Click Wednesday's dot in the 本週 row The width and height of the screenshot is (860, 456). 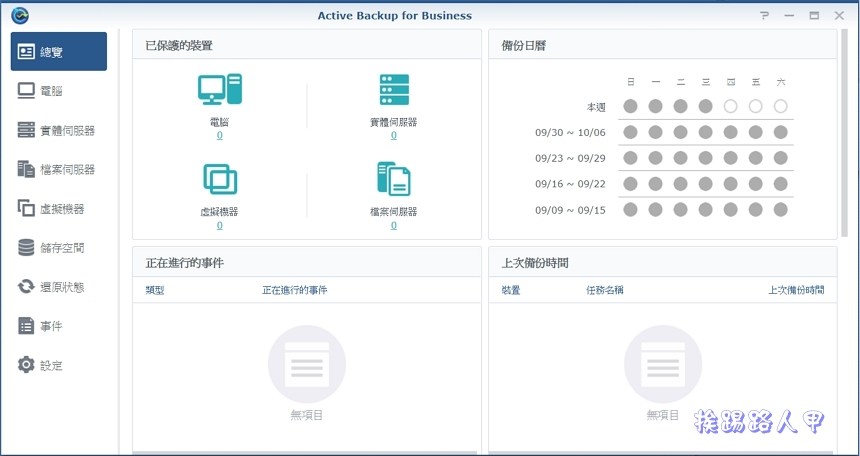pyautogui.click(x=705, y=106)
